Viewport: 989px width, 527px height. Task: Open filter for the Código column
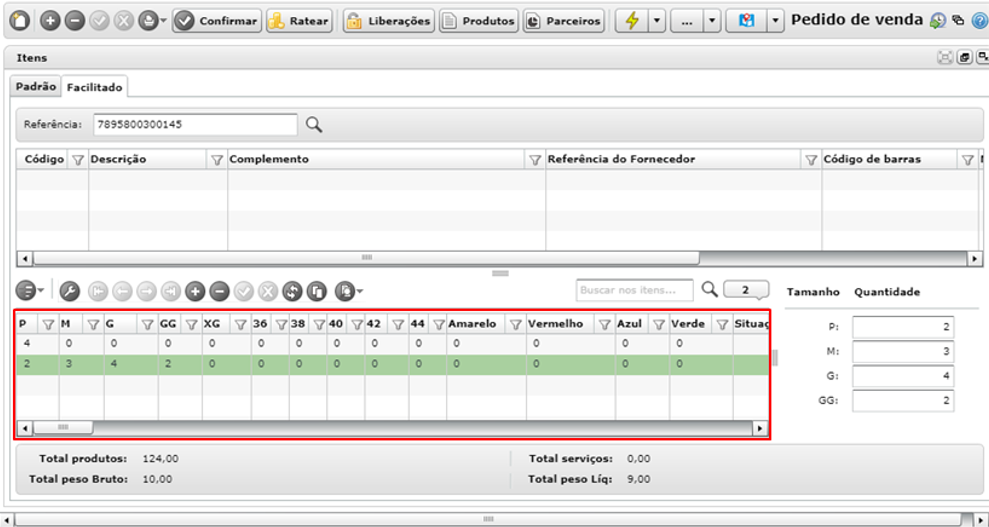pyautogui.click(x=78, y=160)
